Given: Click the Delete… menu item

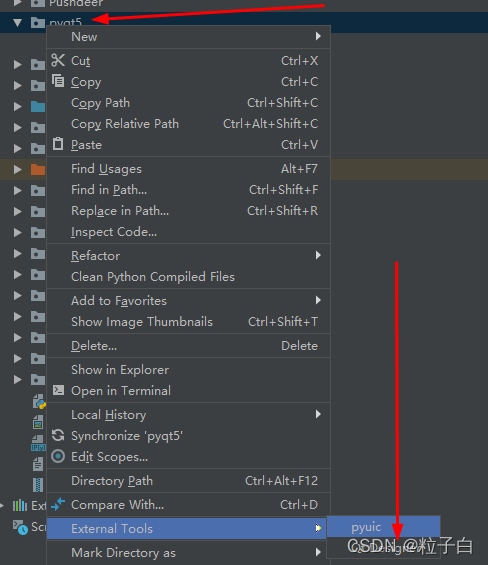Looking at the screenshot, I should [188, 346].
